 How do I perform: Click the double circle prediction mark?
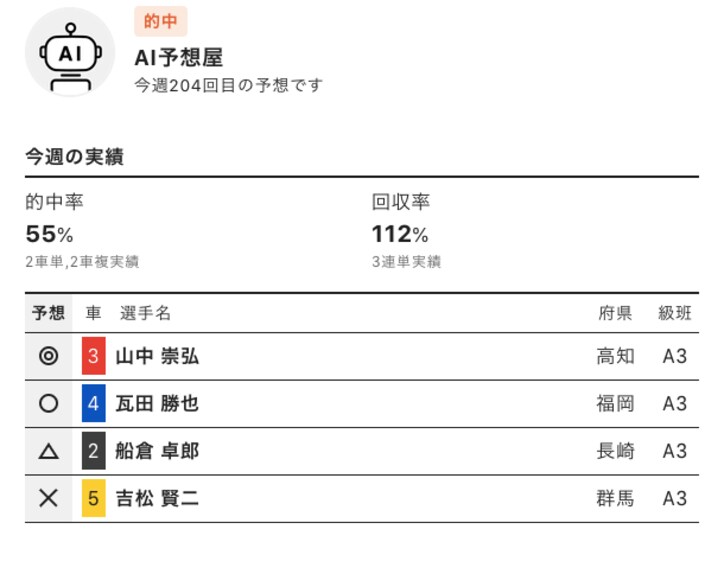tap(48, 356)
